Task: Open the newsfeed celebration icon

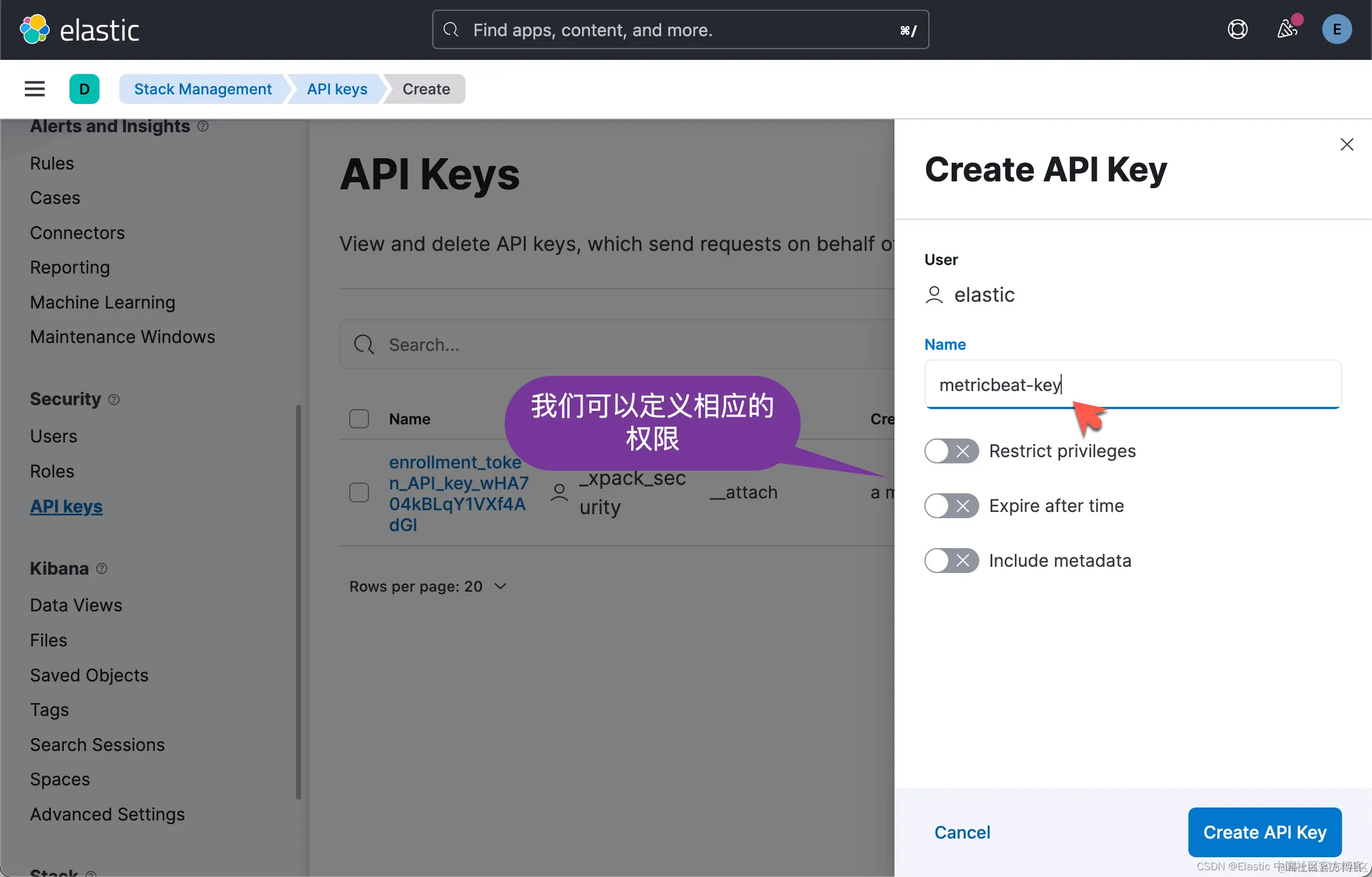Action: [x=1287, y=29]
